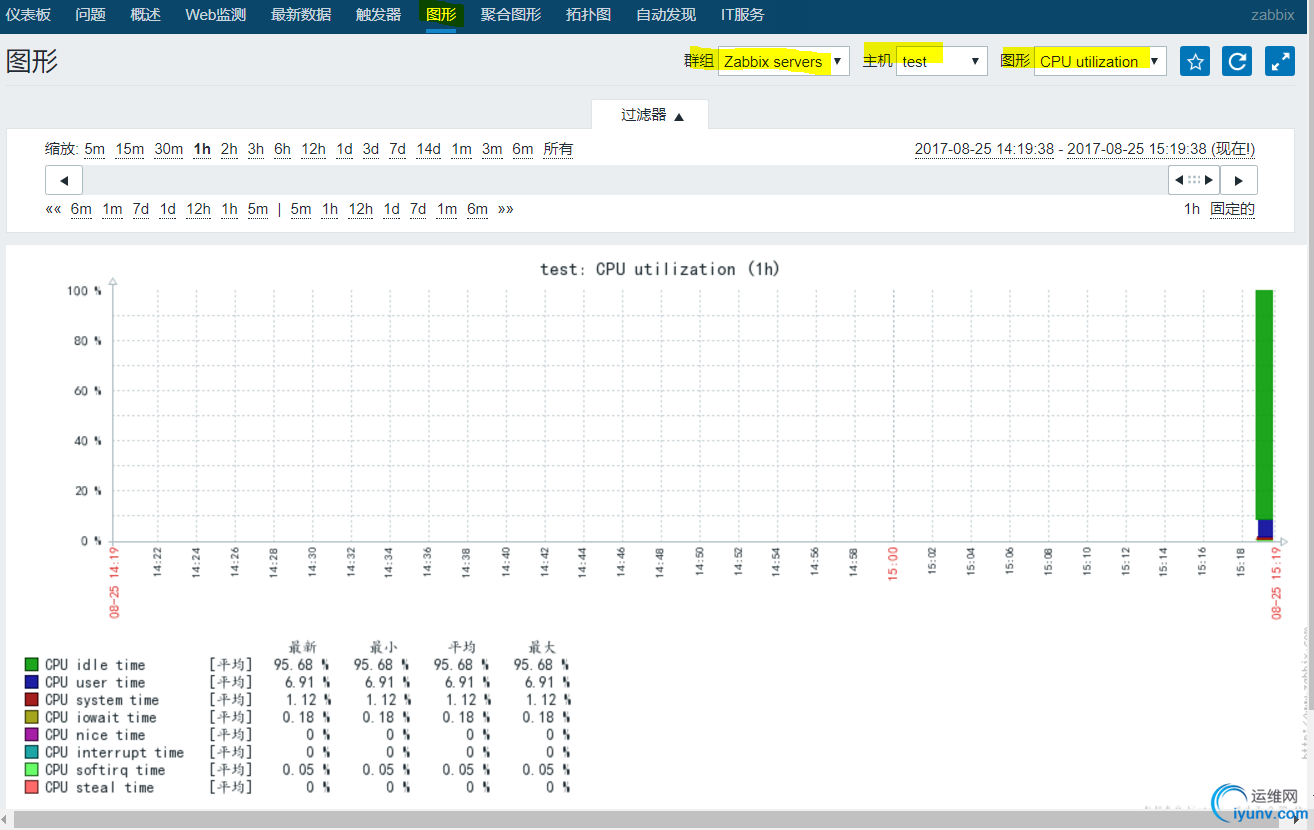Select the bold 1h zoom link
The height and width of the screenshot is (830, 1314).
coord(202,149)
